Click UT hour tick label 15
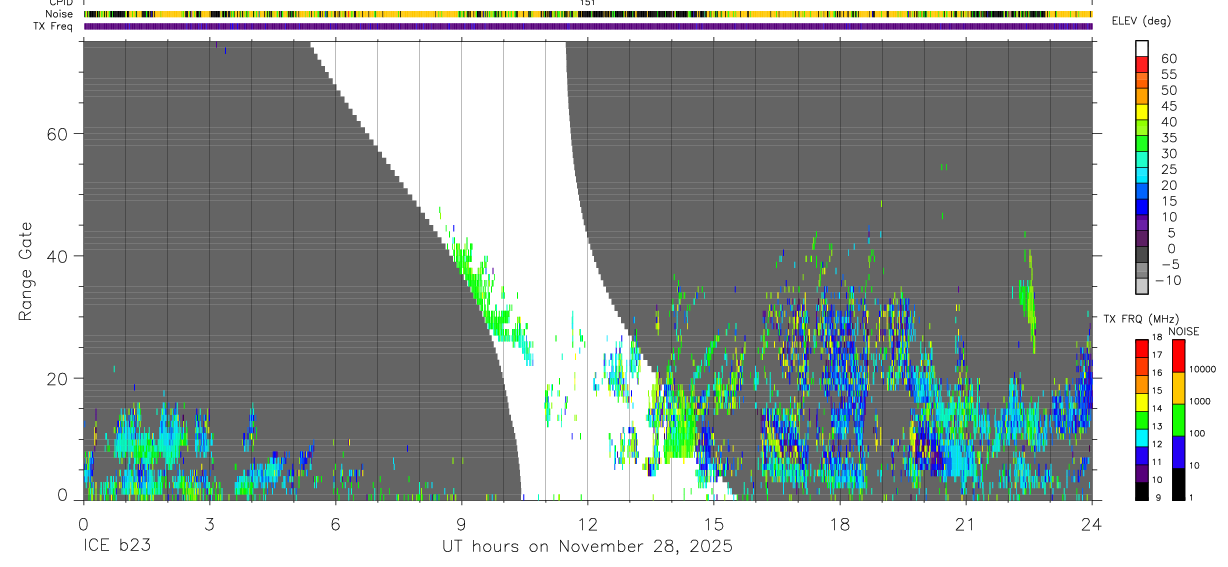Viewport: 1228px width, 567px height. (713, 523)
